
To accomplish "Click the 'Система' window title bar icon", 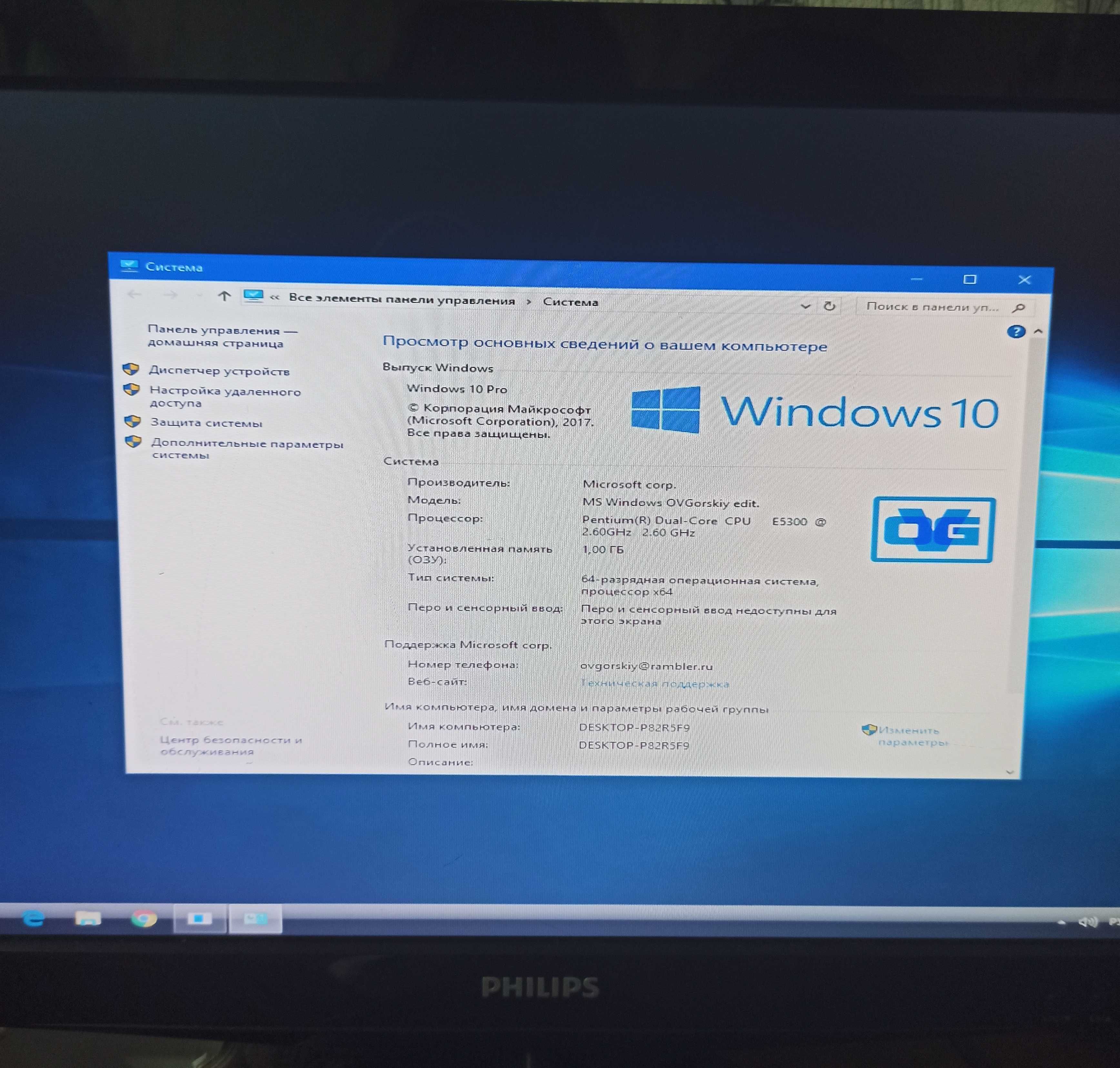I will pos(129,265).
